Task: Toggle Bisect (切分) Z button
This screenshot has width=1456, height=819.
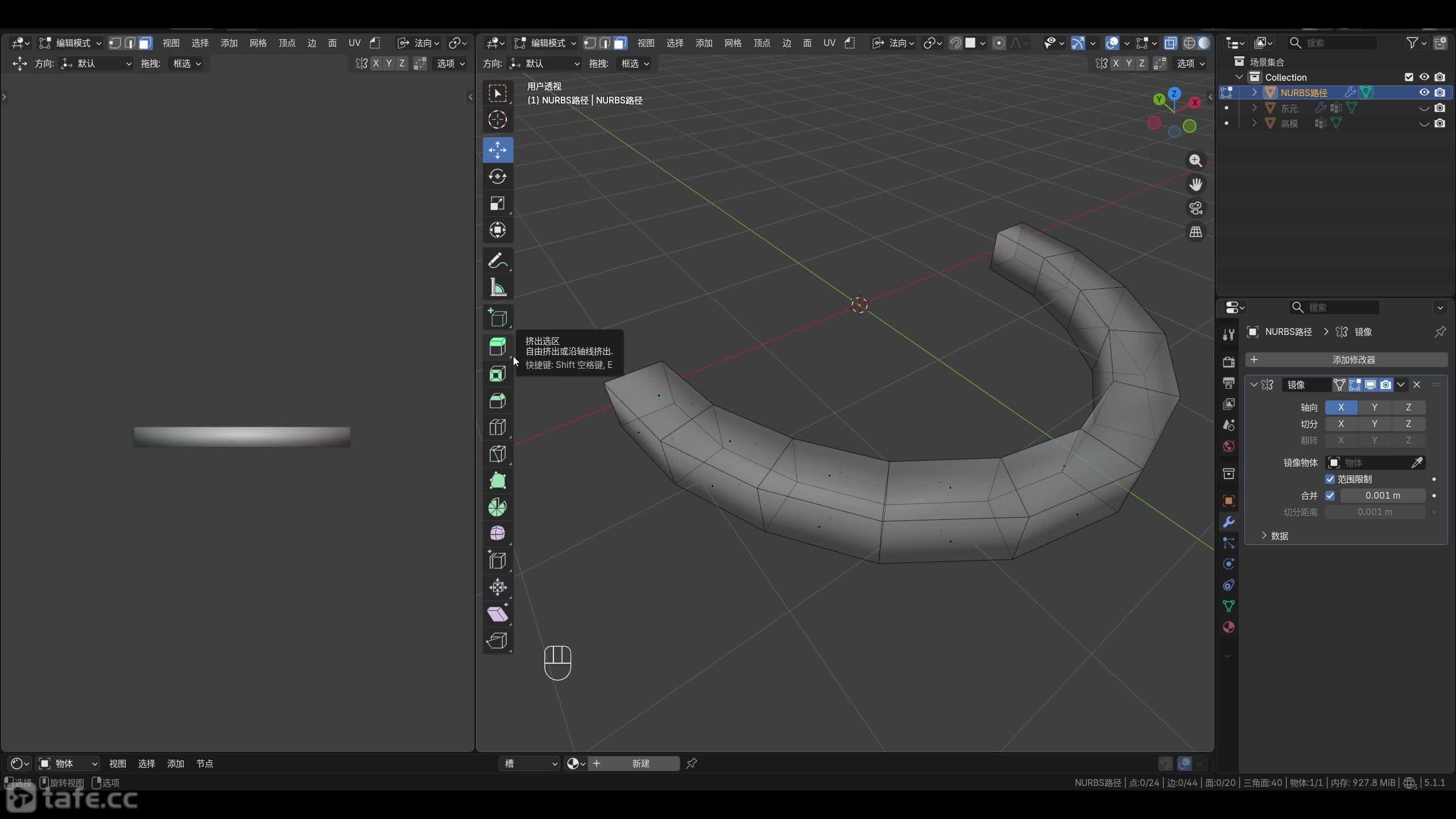Action: coord(1408,424)
